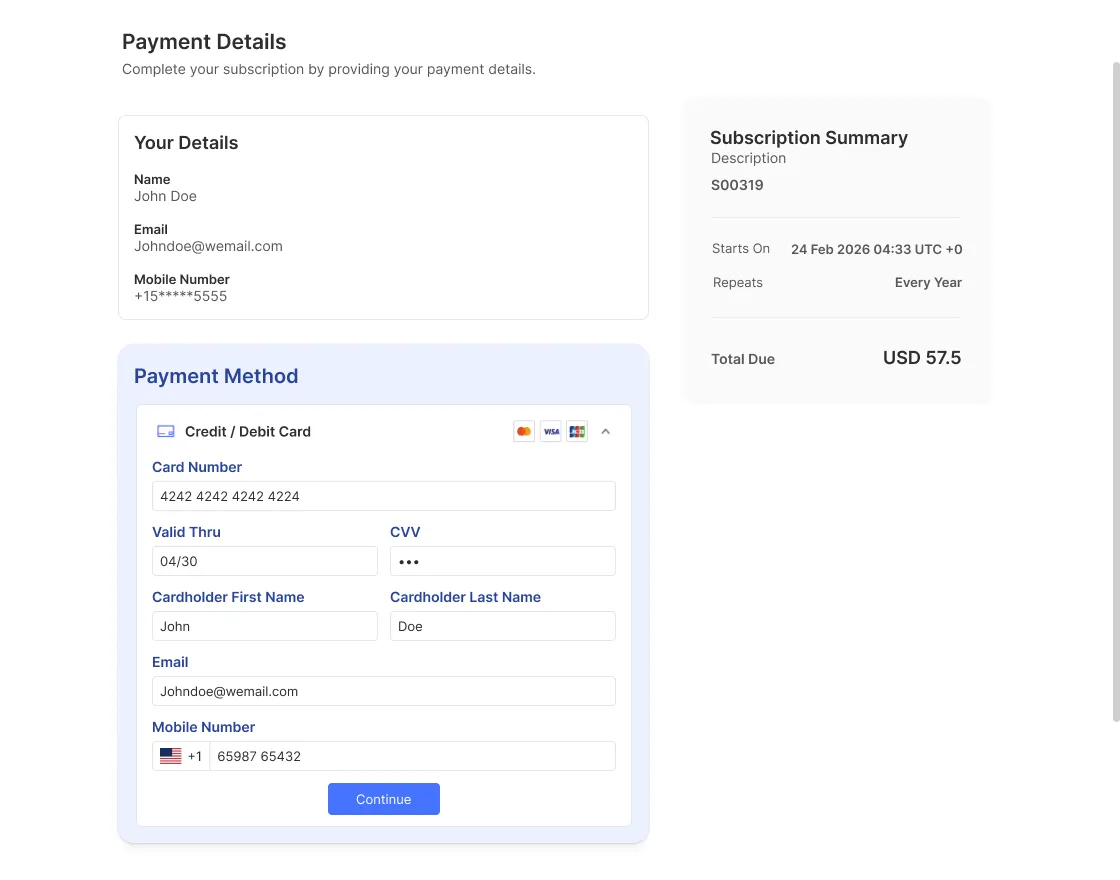Click the Valid Thru expiry field
Viewport: 1120px width, 880px height.
[x=264, y=561]
